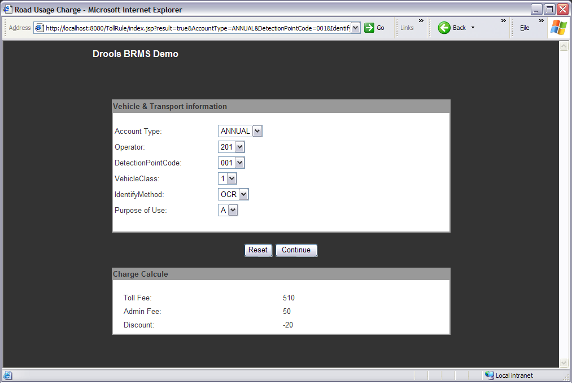572x383 pixels.
Task: Click the scrollbar up arrow
Action: tap(564, 46)
